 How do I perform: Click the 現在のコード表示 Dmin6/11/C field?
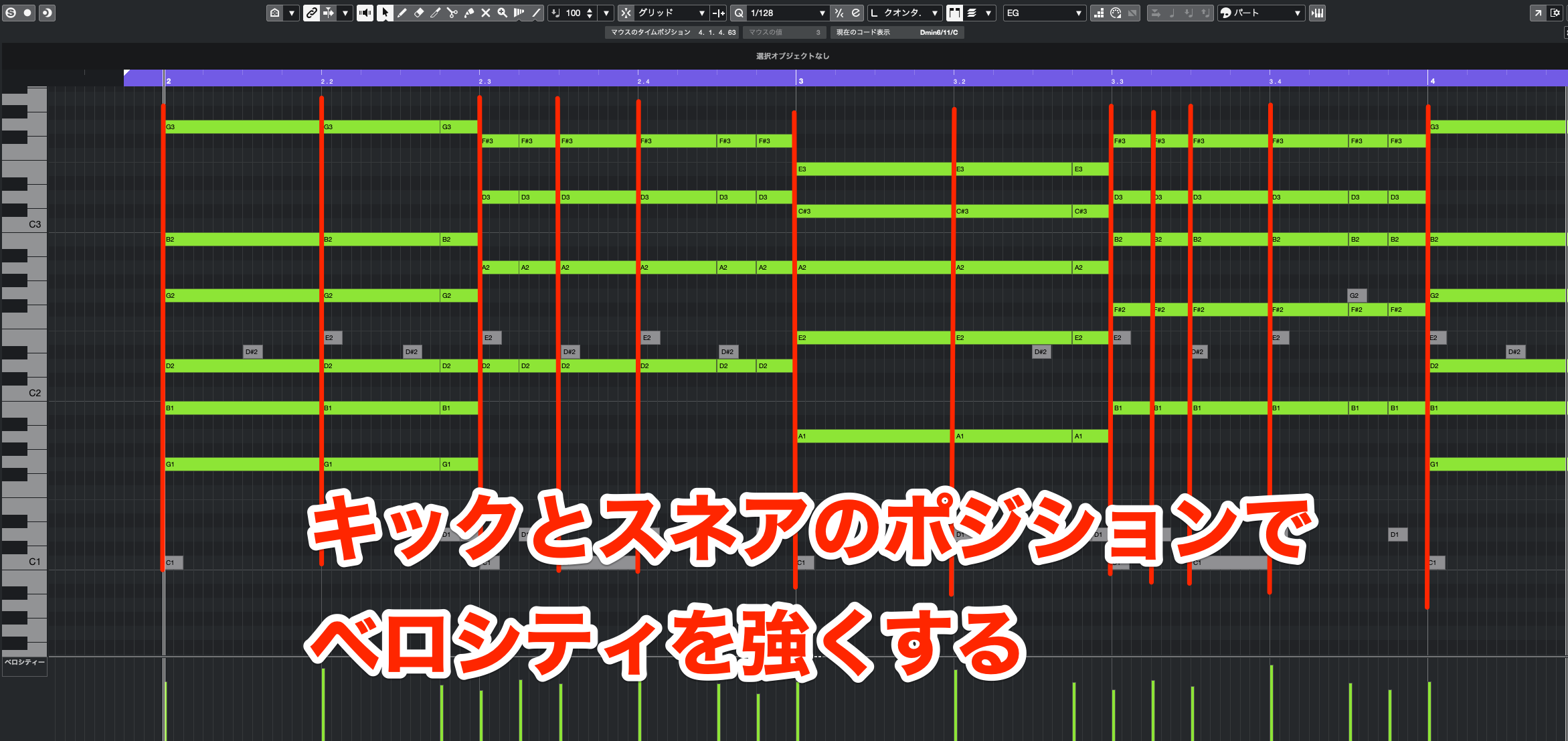tap(897, 32)
